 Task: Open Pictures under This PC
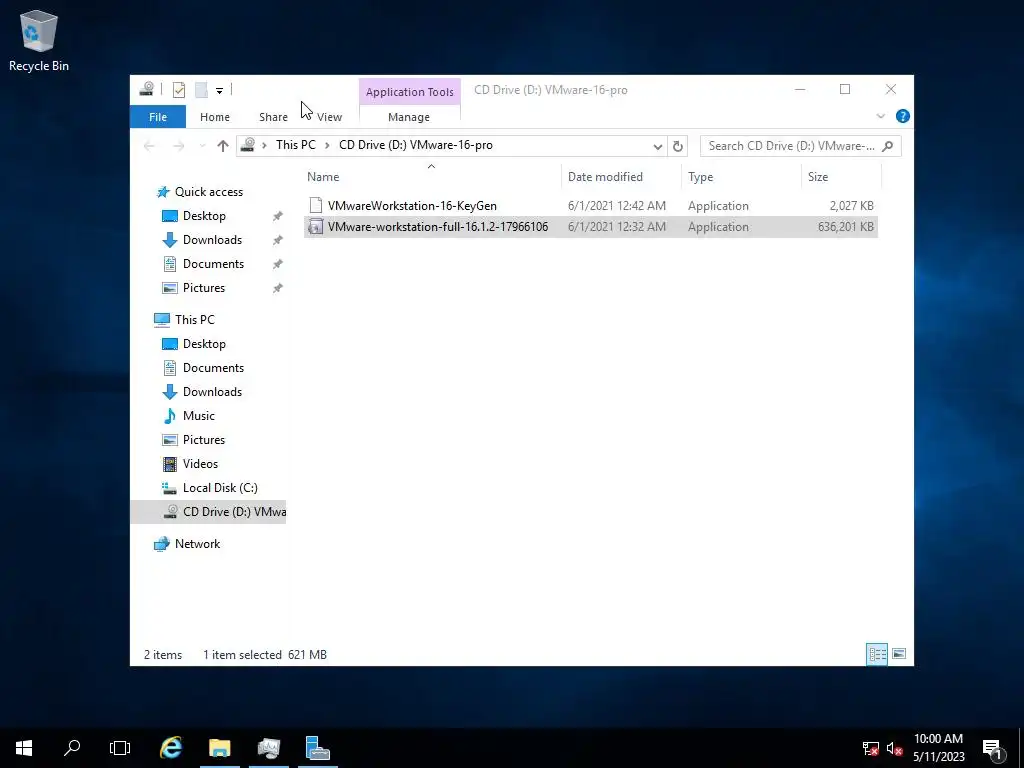[x=204, y=440]
